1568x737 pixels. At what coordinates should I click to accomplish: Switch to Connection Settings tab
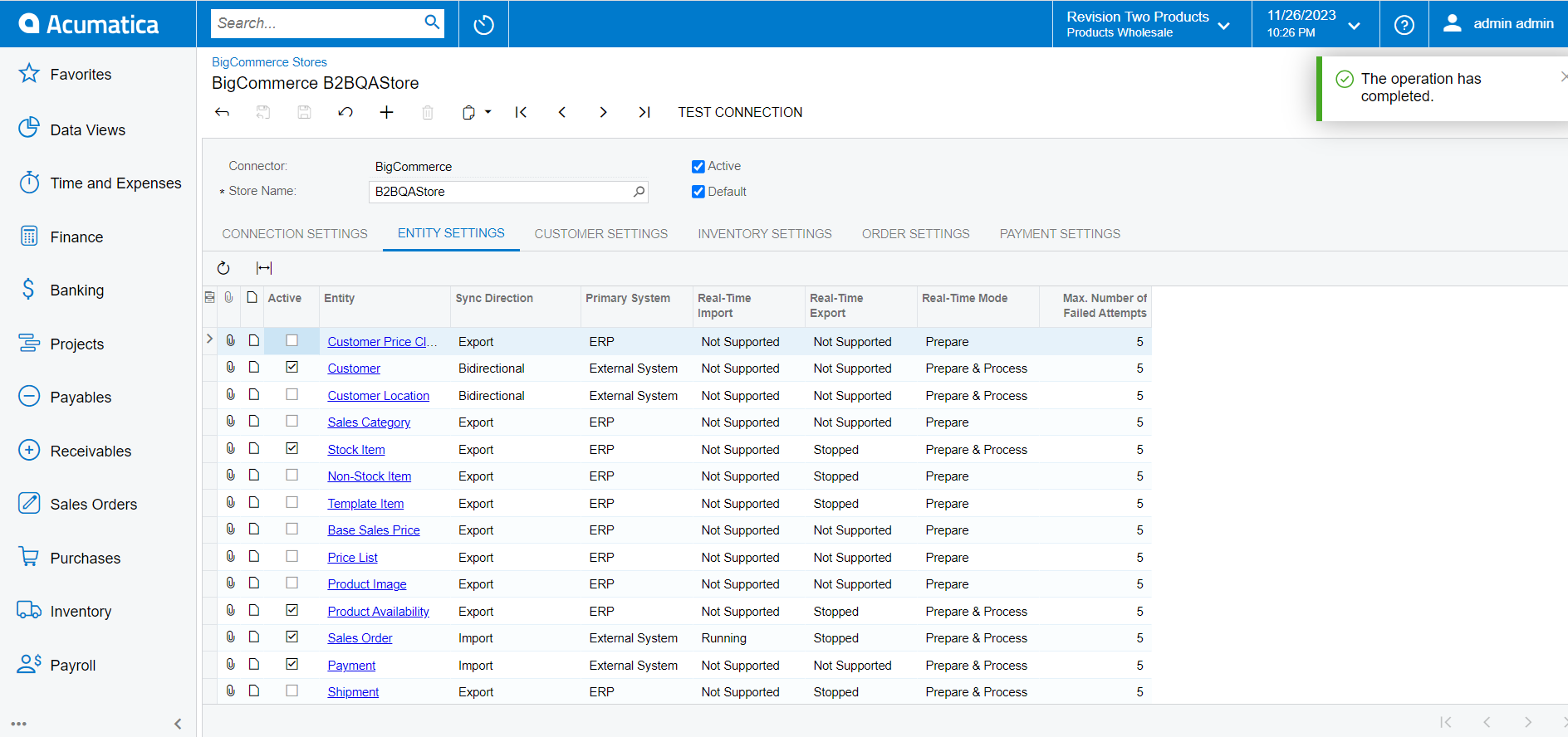295,234
